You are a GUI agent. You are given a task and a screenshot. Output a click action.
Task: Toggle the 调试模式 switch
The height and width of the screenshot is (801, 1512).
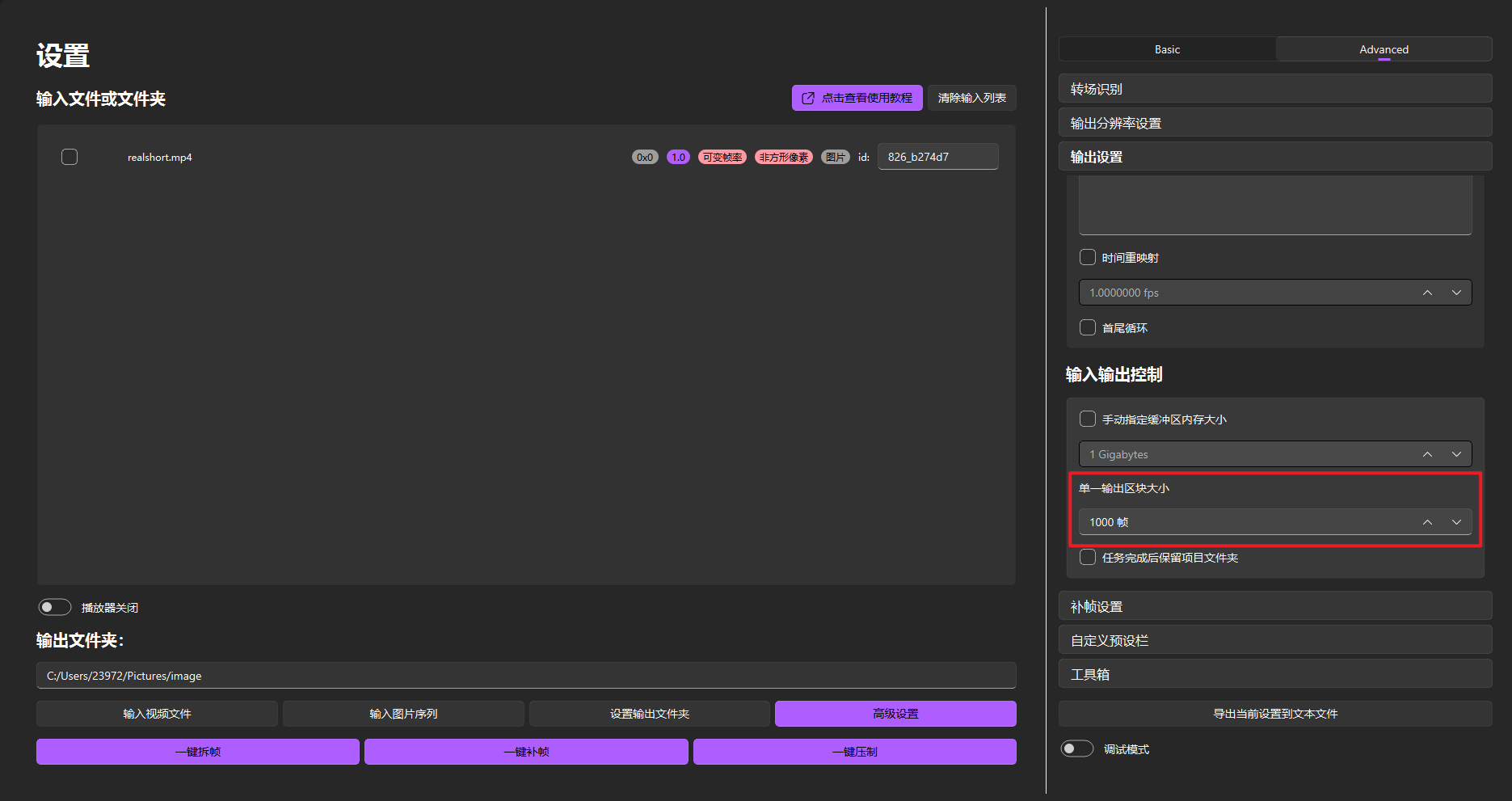(x=1077, y=748)
